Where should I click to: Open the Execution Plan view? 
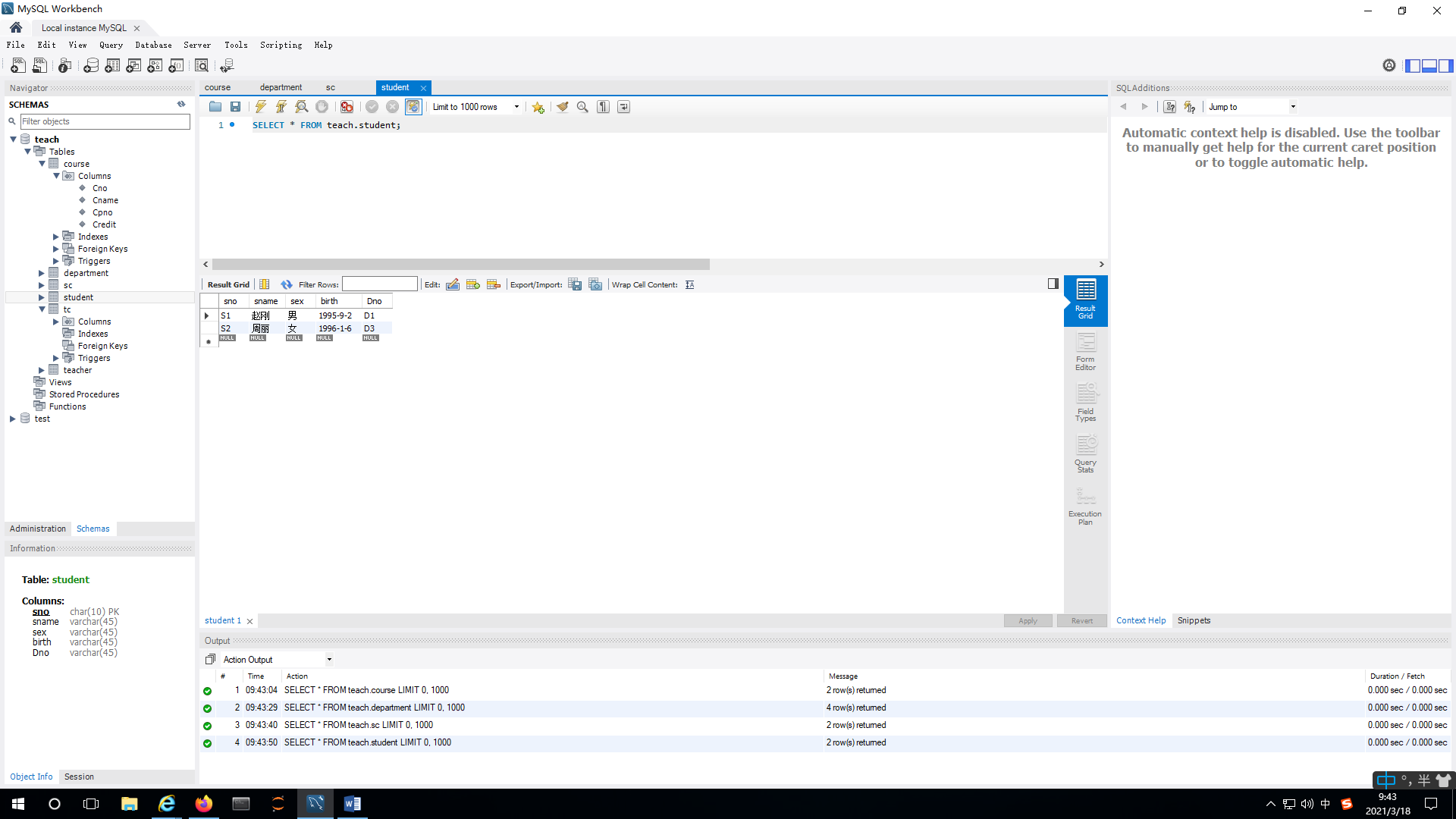(1085, 506)
